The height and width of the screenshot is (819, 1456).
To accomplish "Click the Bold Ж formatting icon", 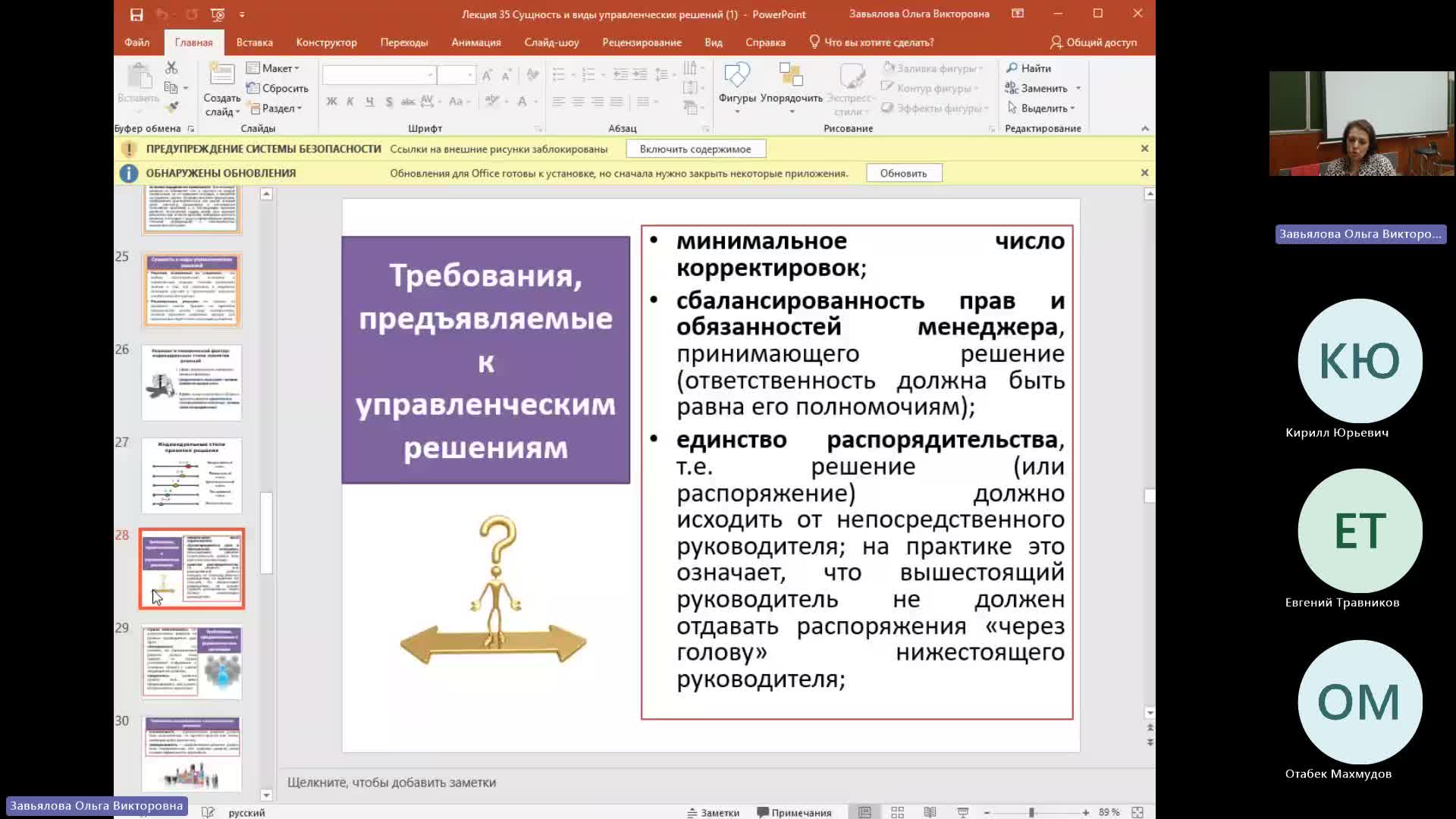I will [x=331, y=101].
